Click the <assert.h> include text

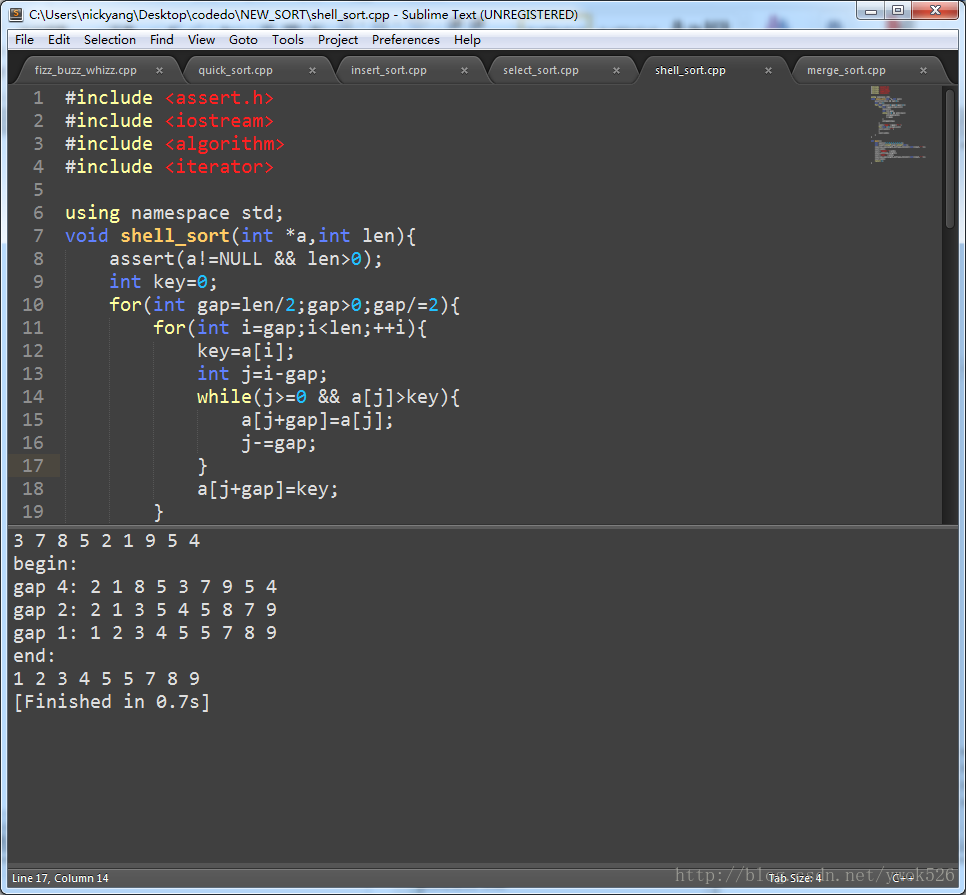pos(219,98)
